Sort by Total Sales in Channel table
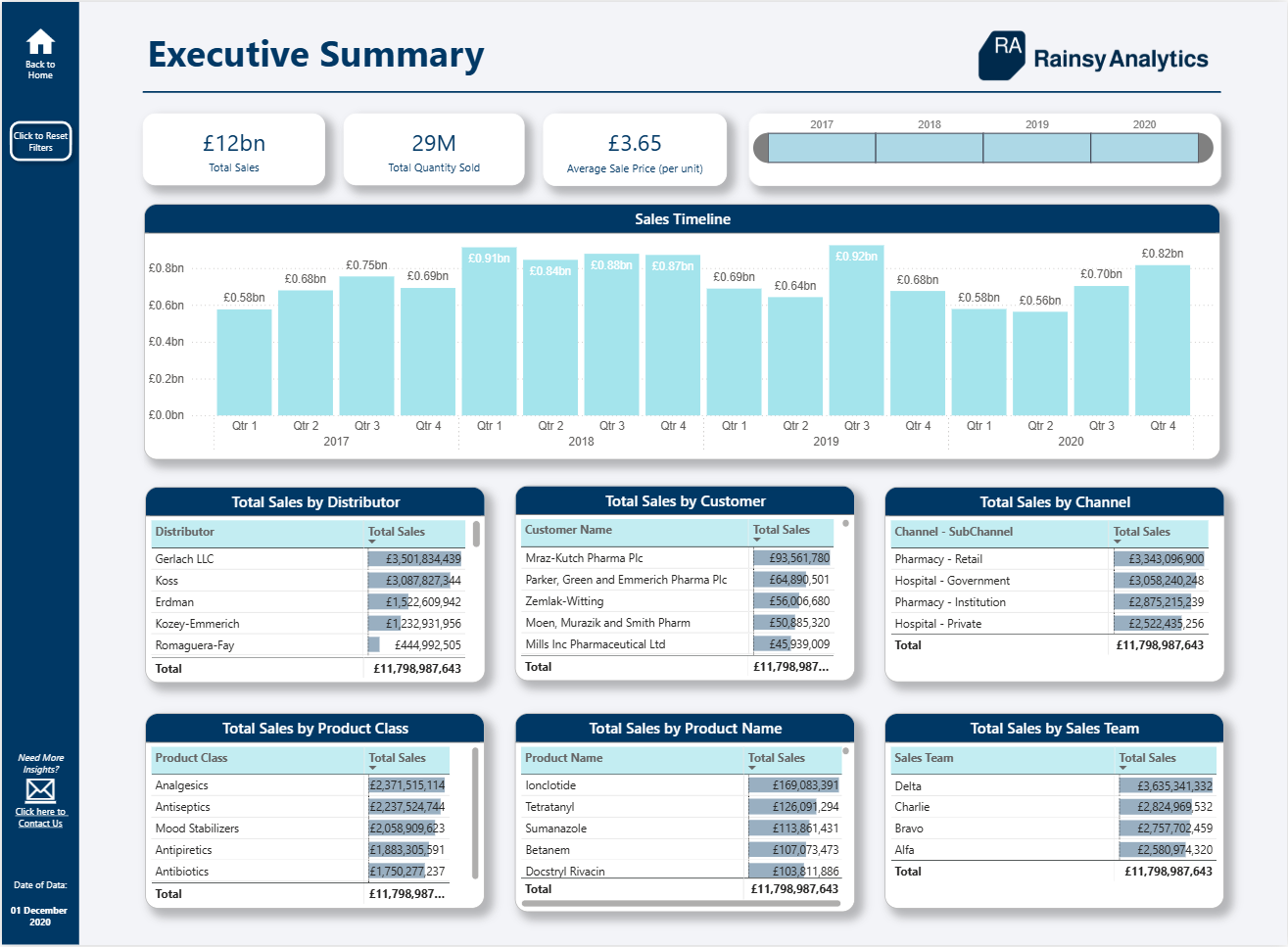 click(1142, 532)
